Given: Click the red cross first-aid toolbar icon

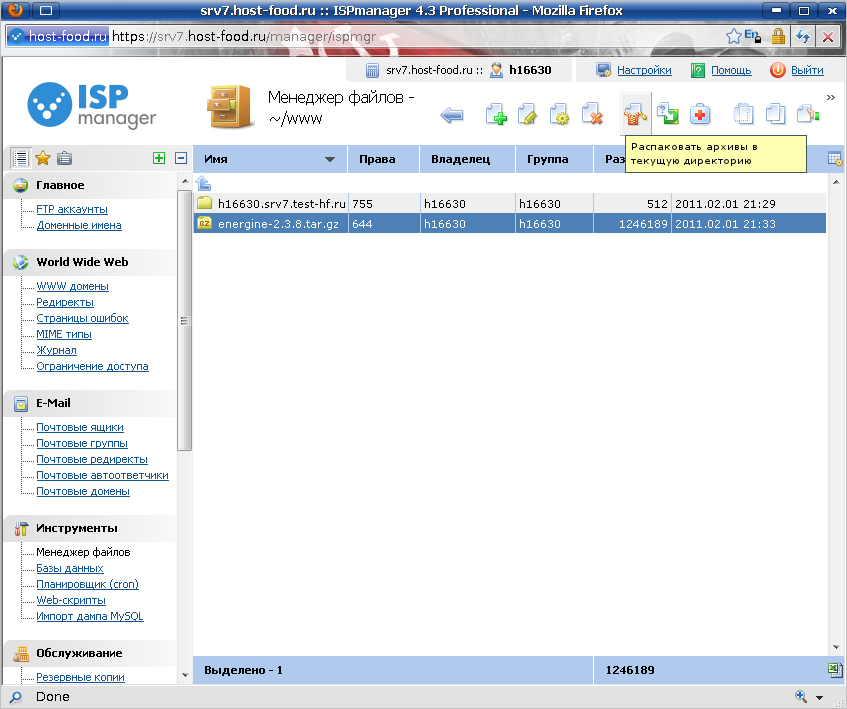Looking at the screenshot, I should [x=701, y=116].
